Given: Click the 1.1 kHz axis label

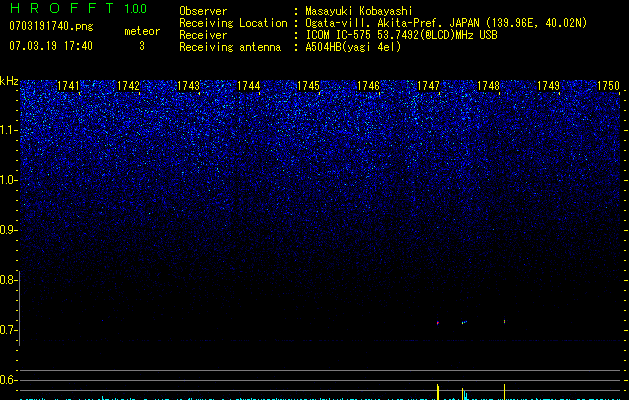Looking at the screenshot, I should coord(9,130).
